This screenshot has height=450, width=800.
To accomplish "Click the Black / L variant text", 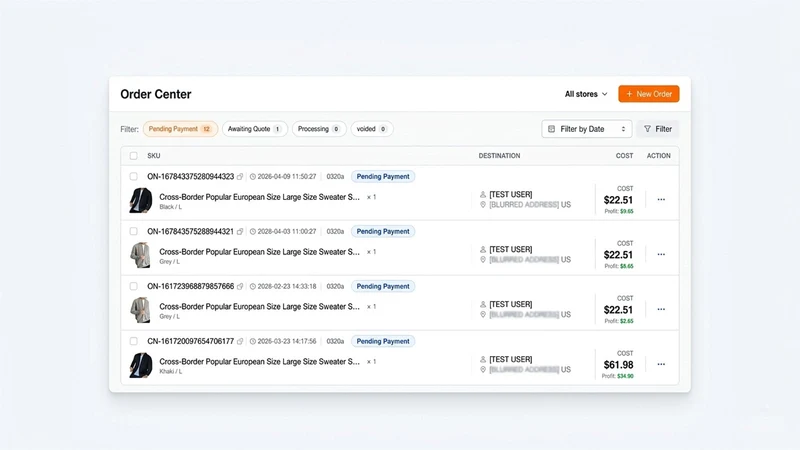I will tap(170, 207).
